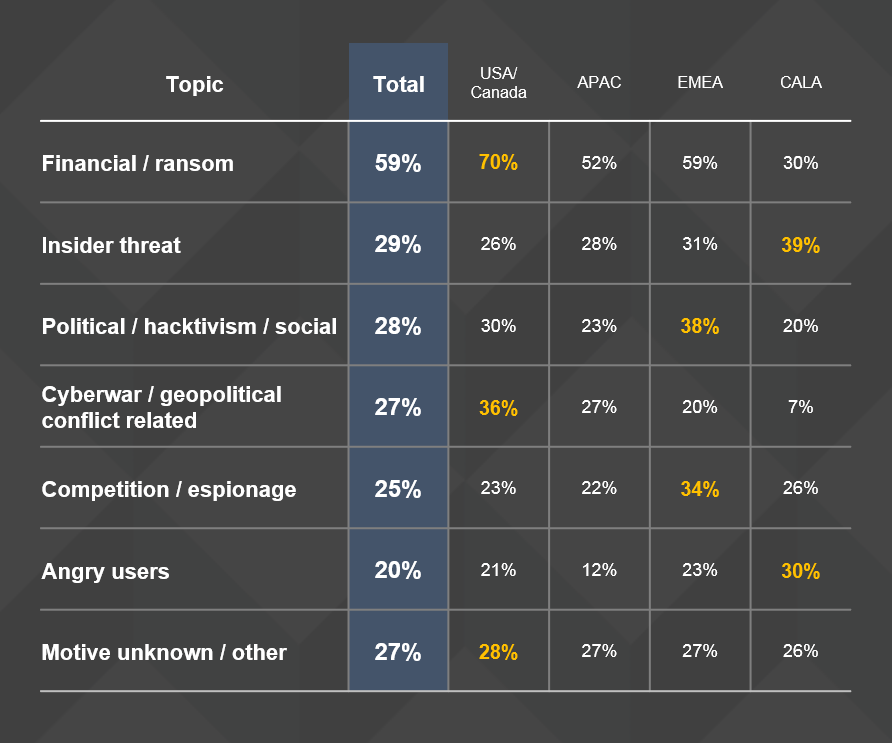Click the highlighted 39% CALA cell
This screenshot has width=892, height=743.
[x=800, y=245]
